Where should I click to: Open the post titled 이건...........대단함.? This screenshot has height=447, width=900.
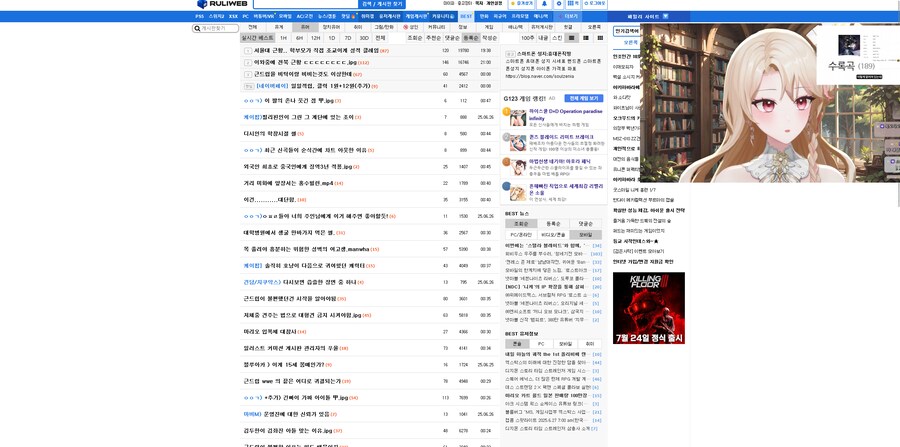[x=272, y=200]
